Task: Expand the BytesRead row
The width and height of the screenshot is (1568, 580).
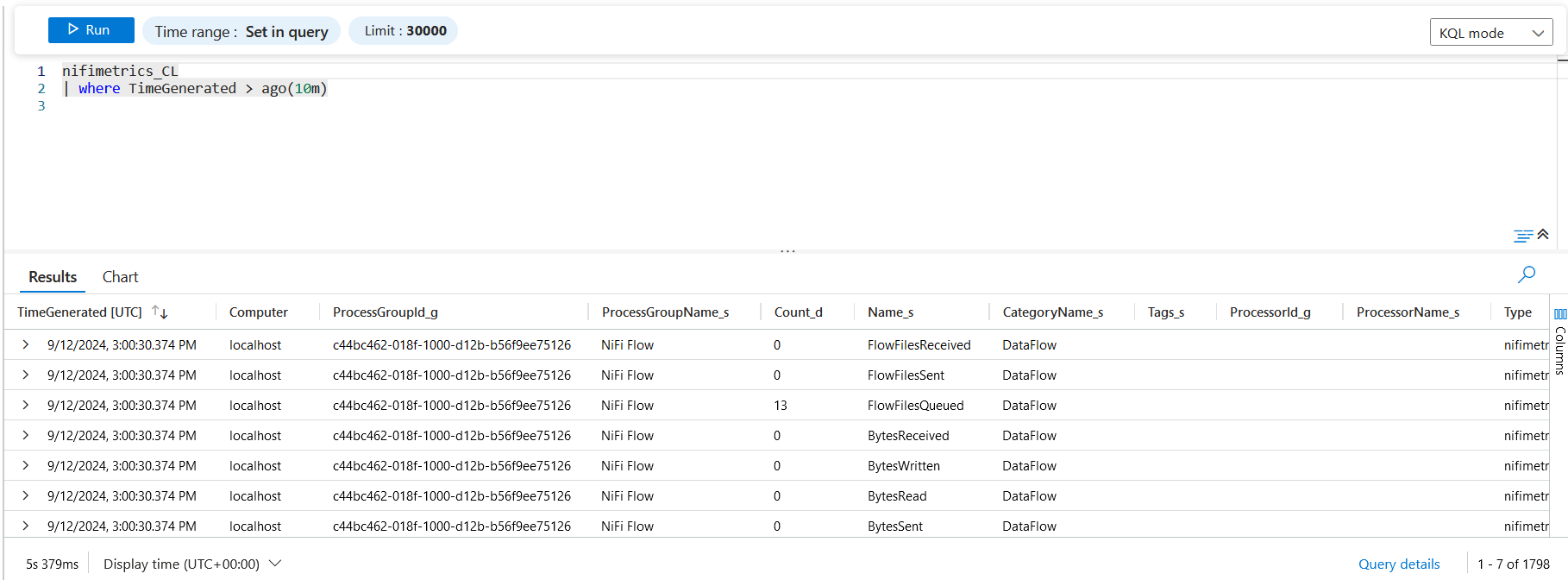Action: coord(26,495)
